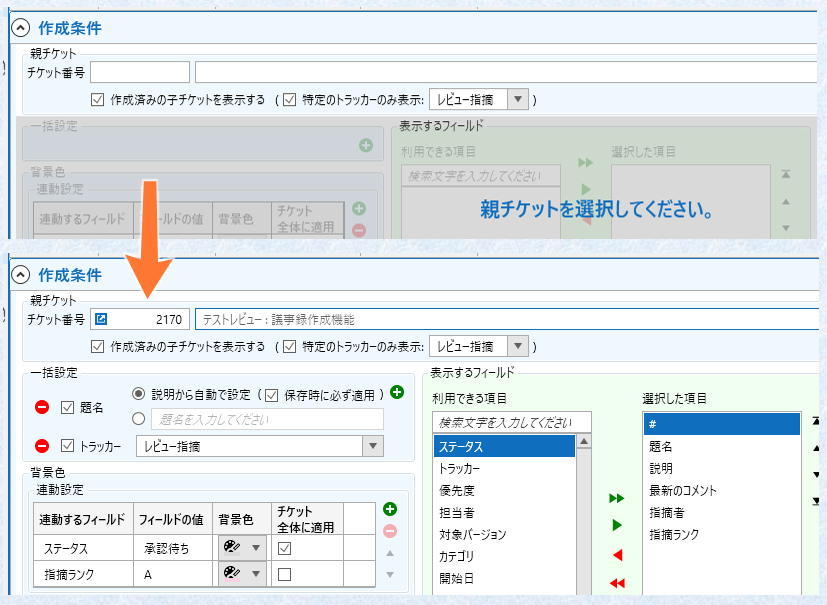The width and height of the screenshot is (827, 605).
Task: Enable チケット全体に適用 for 指摘ランク row
Action: tap(284, 574)
